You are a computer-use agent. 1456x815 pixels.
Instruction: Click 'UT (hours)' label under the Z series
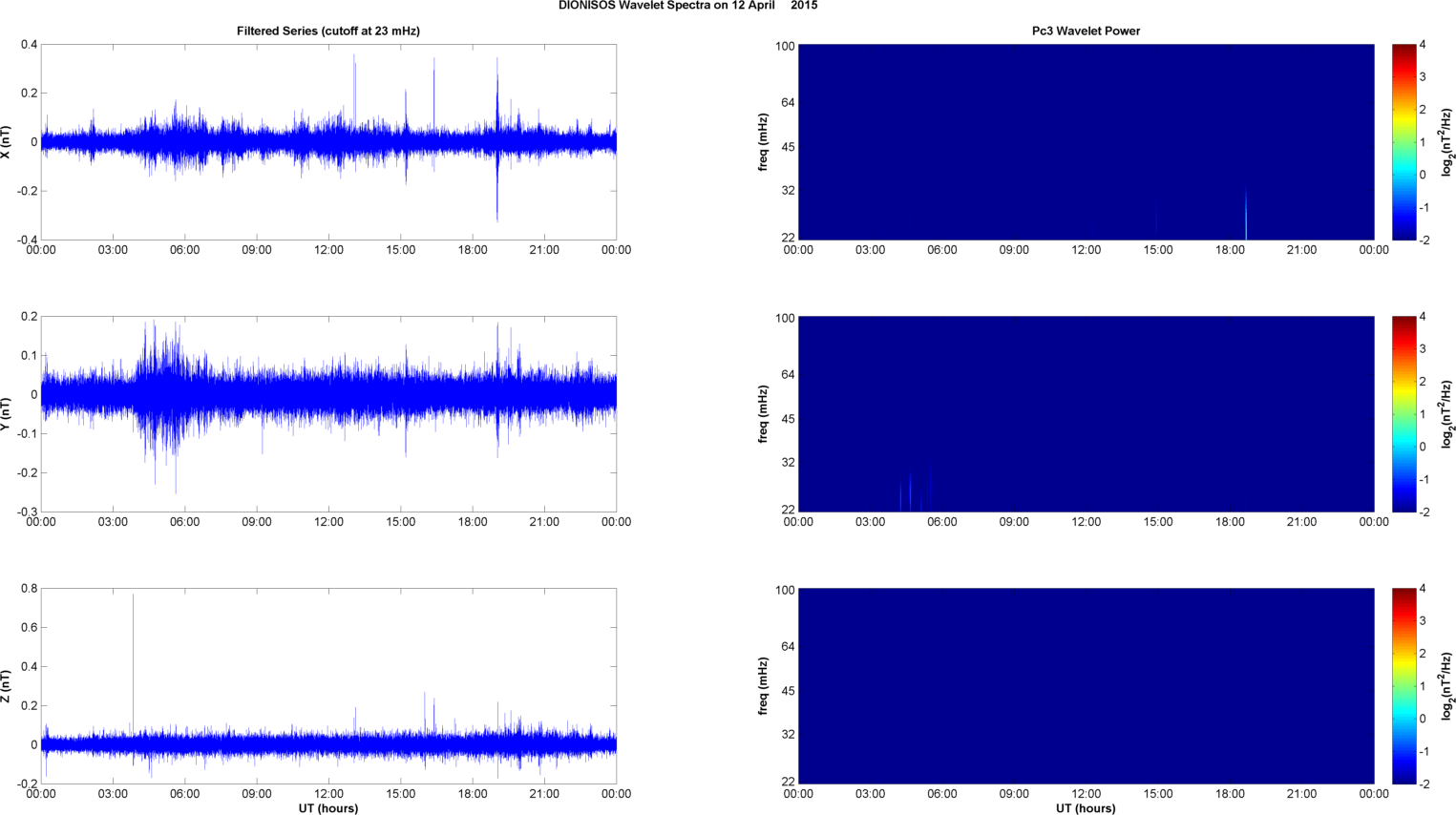[x=328, y=808]
